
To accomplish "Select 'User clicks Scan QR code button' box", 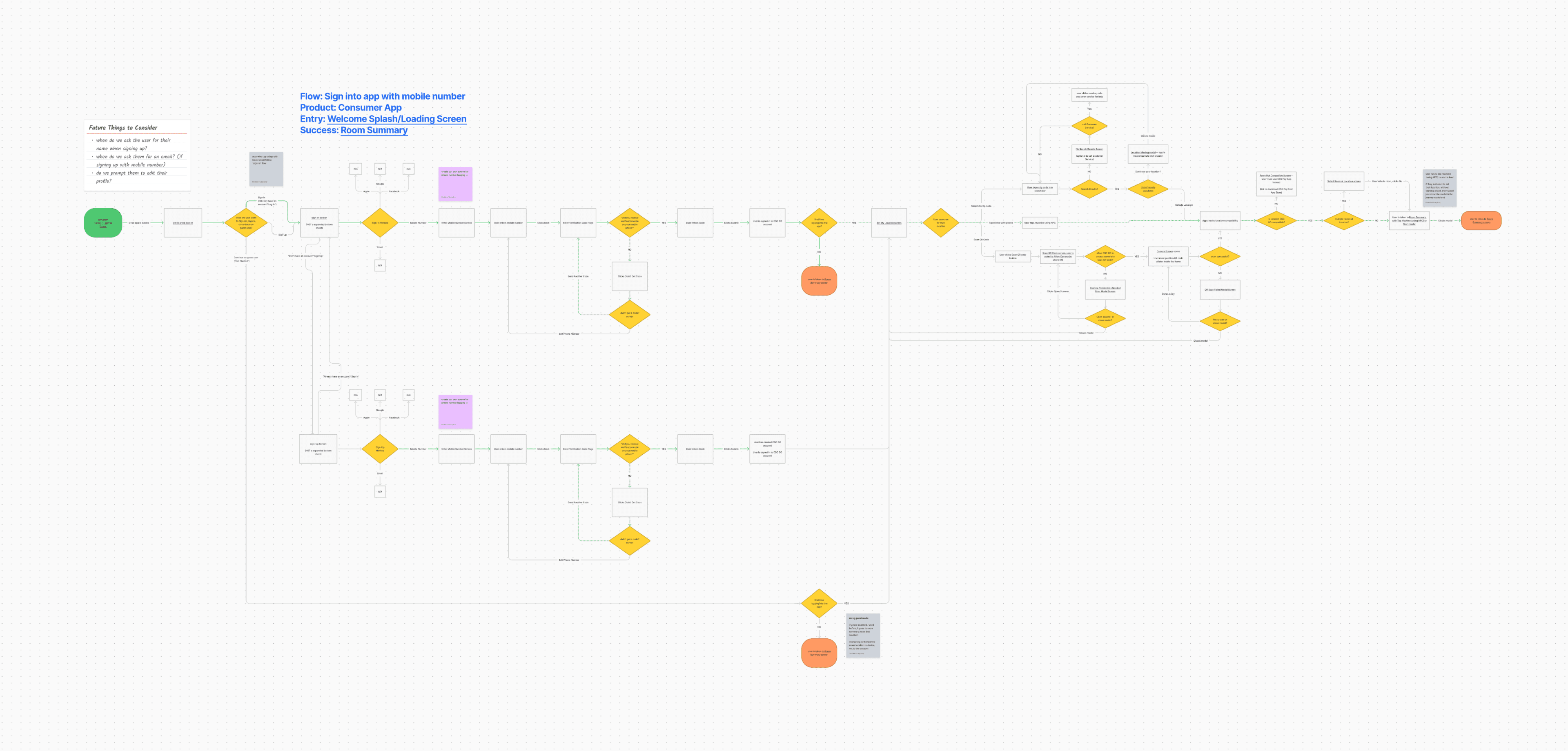I will pos(1013,257).
